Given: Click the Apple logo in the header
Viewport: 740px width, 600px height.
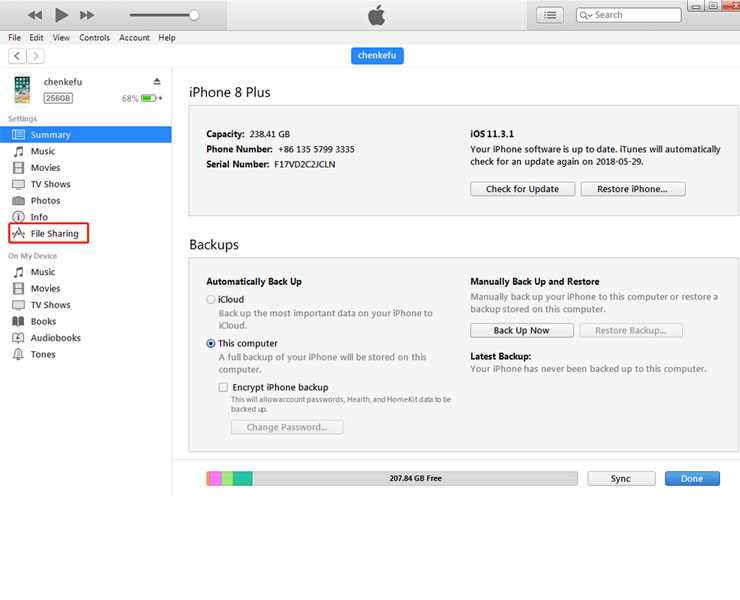Looking at the screenshot, I should tap(377, 16).
